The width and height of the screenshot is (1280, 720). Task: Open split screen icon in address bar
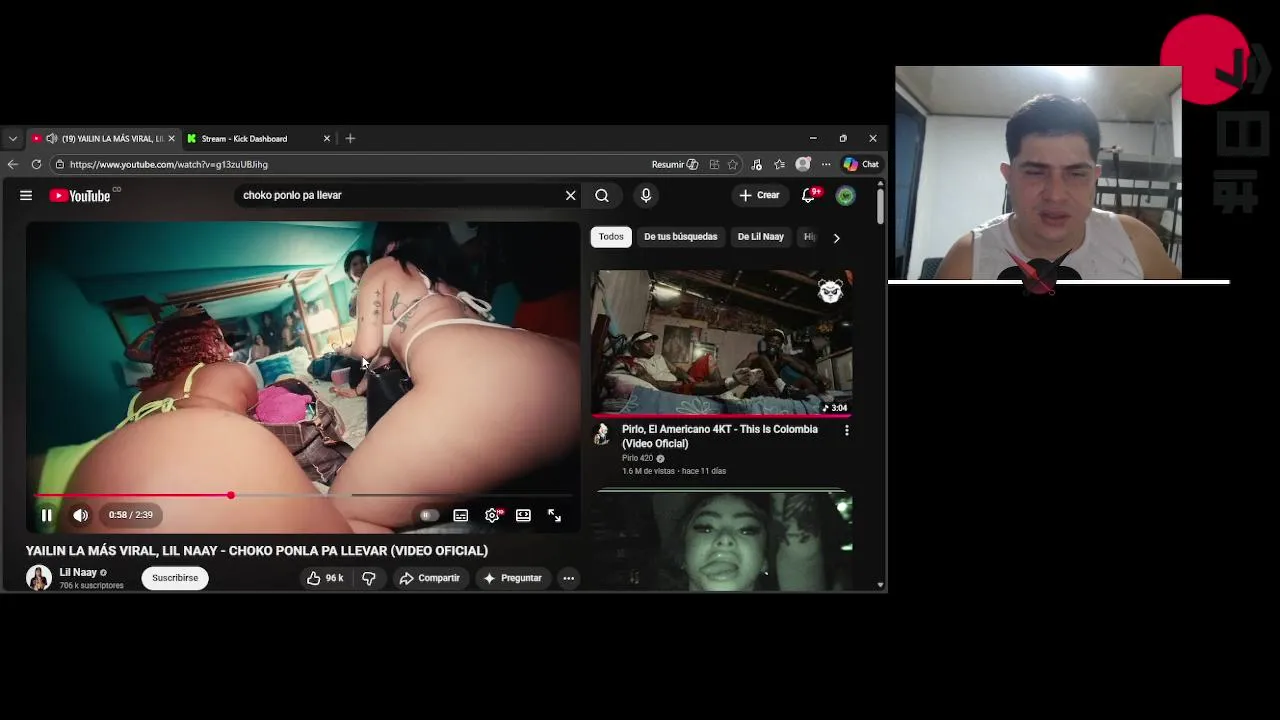point(714,164)
